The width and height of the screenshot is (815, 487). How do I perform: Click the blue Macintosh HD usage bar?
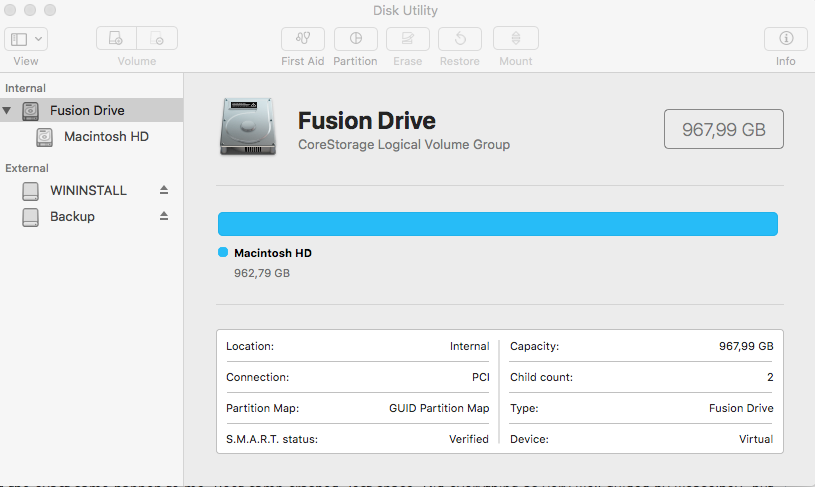coord(497,224)
